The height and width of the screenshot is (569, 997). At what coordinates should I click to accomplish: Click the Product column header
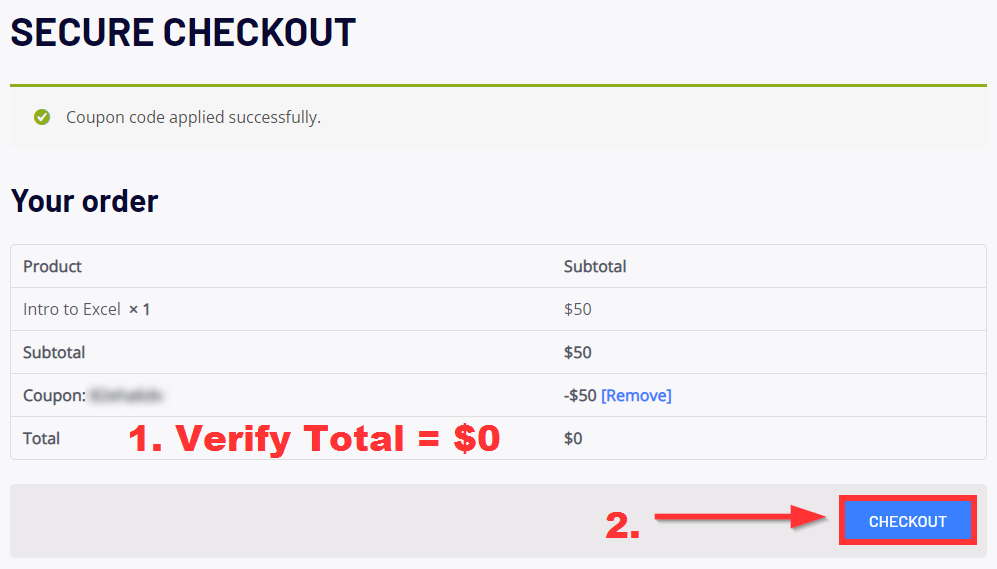(x=52, y=266)
